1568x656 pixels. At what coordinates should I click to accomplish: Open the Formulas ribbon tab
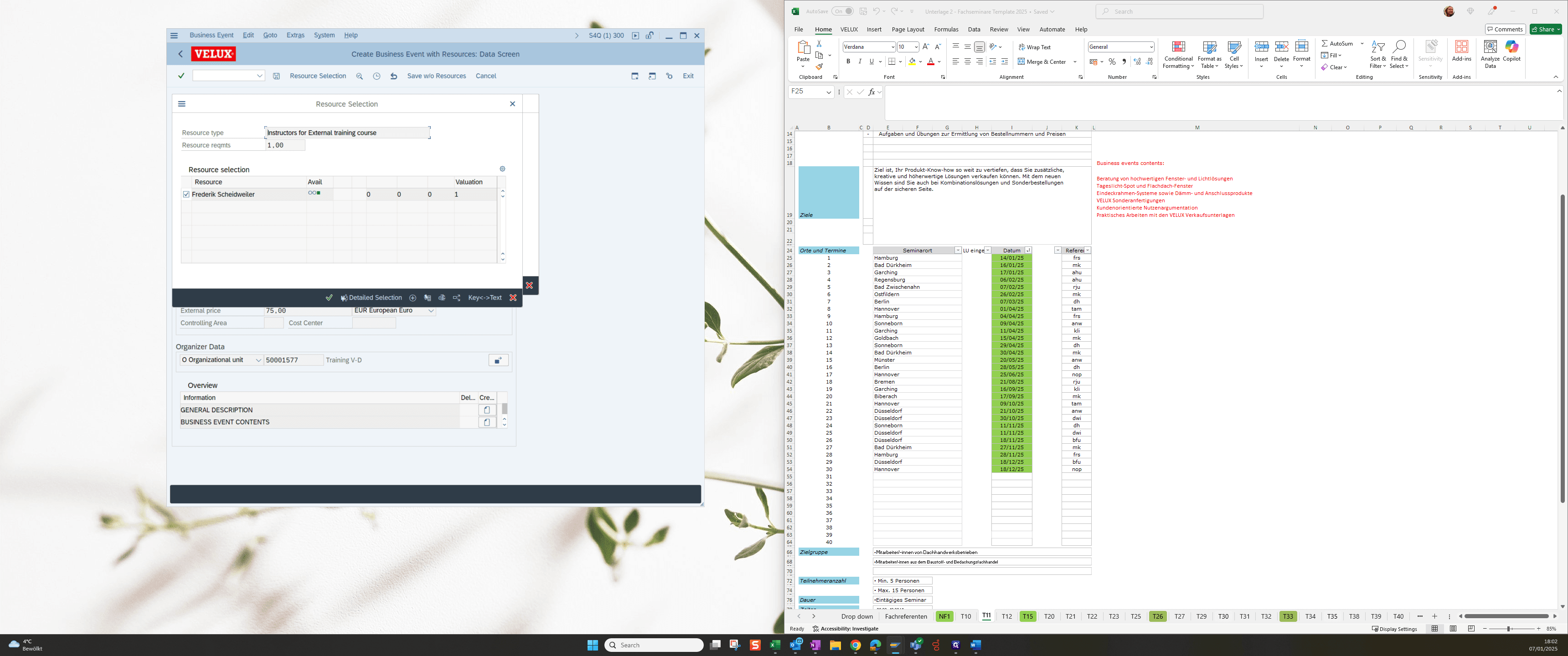tap(946, 29)
